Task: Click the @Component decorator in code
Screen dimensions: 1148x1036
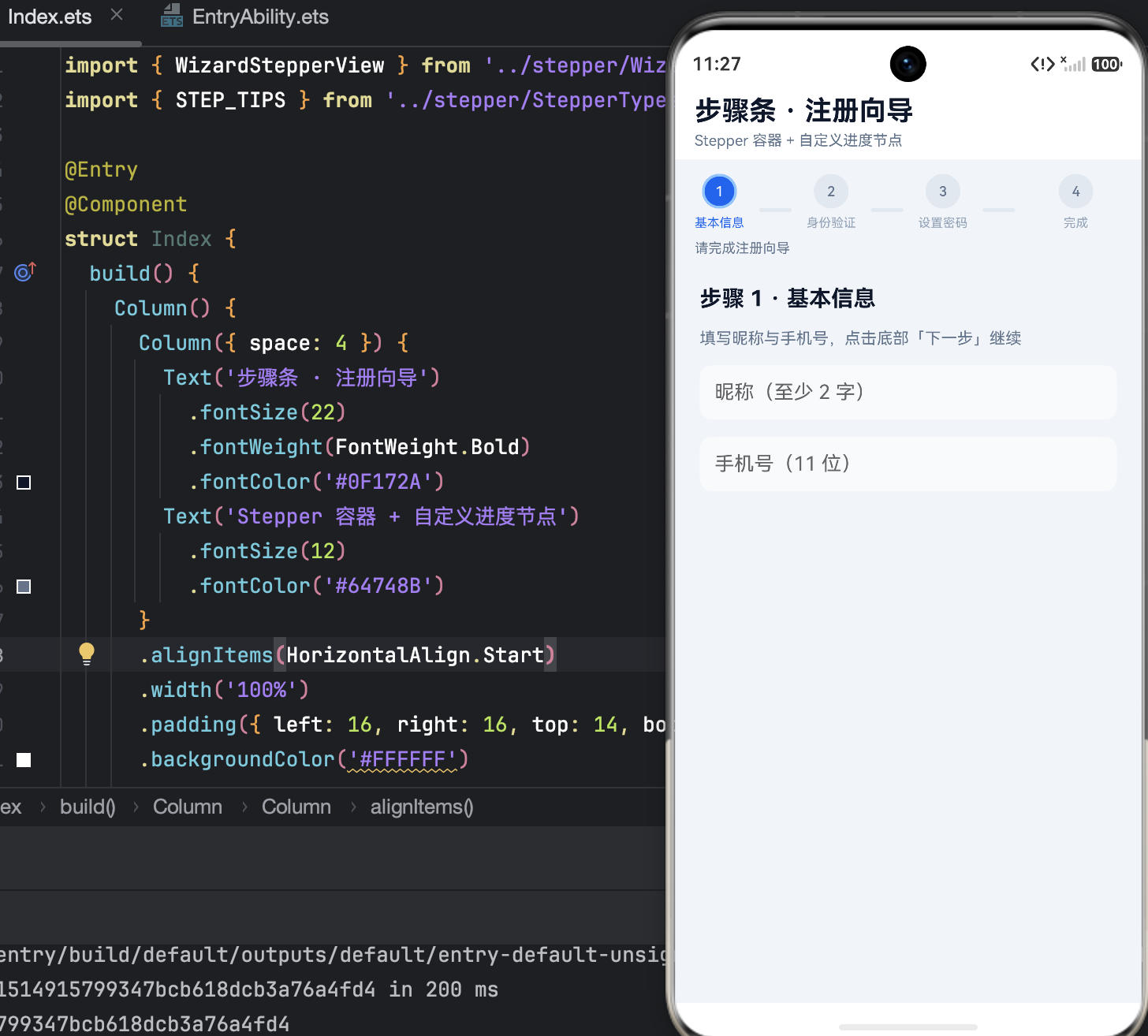Action: coord(126,204)
